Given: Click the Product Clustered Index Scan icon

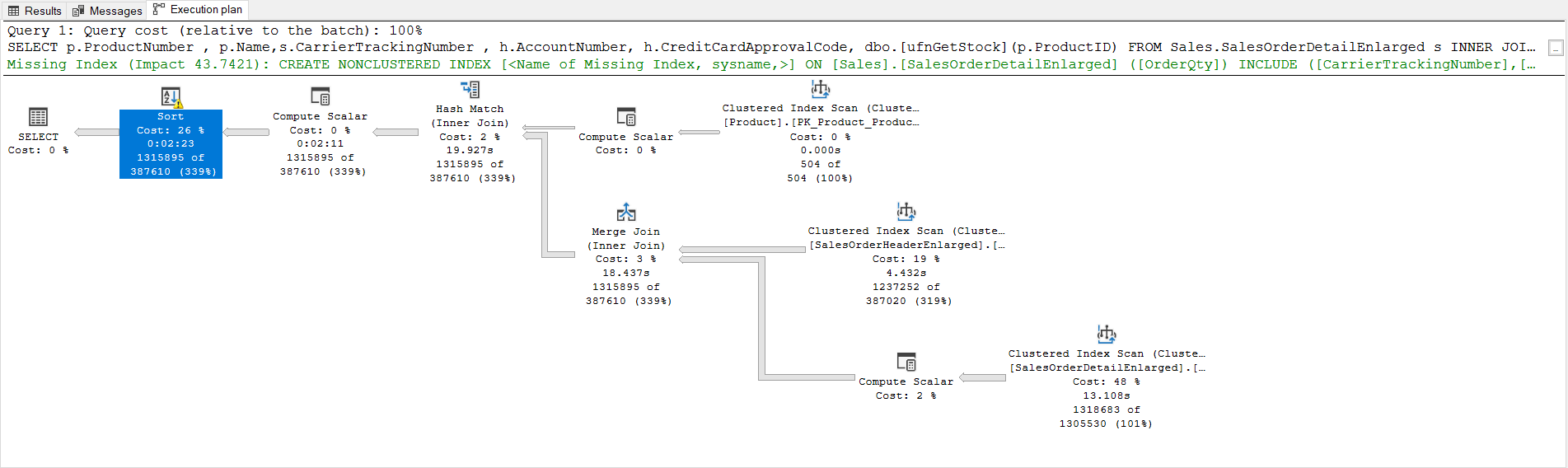Looking at the screenshot, I should click(x=821, y=89).
